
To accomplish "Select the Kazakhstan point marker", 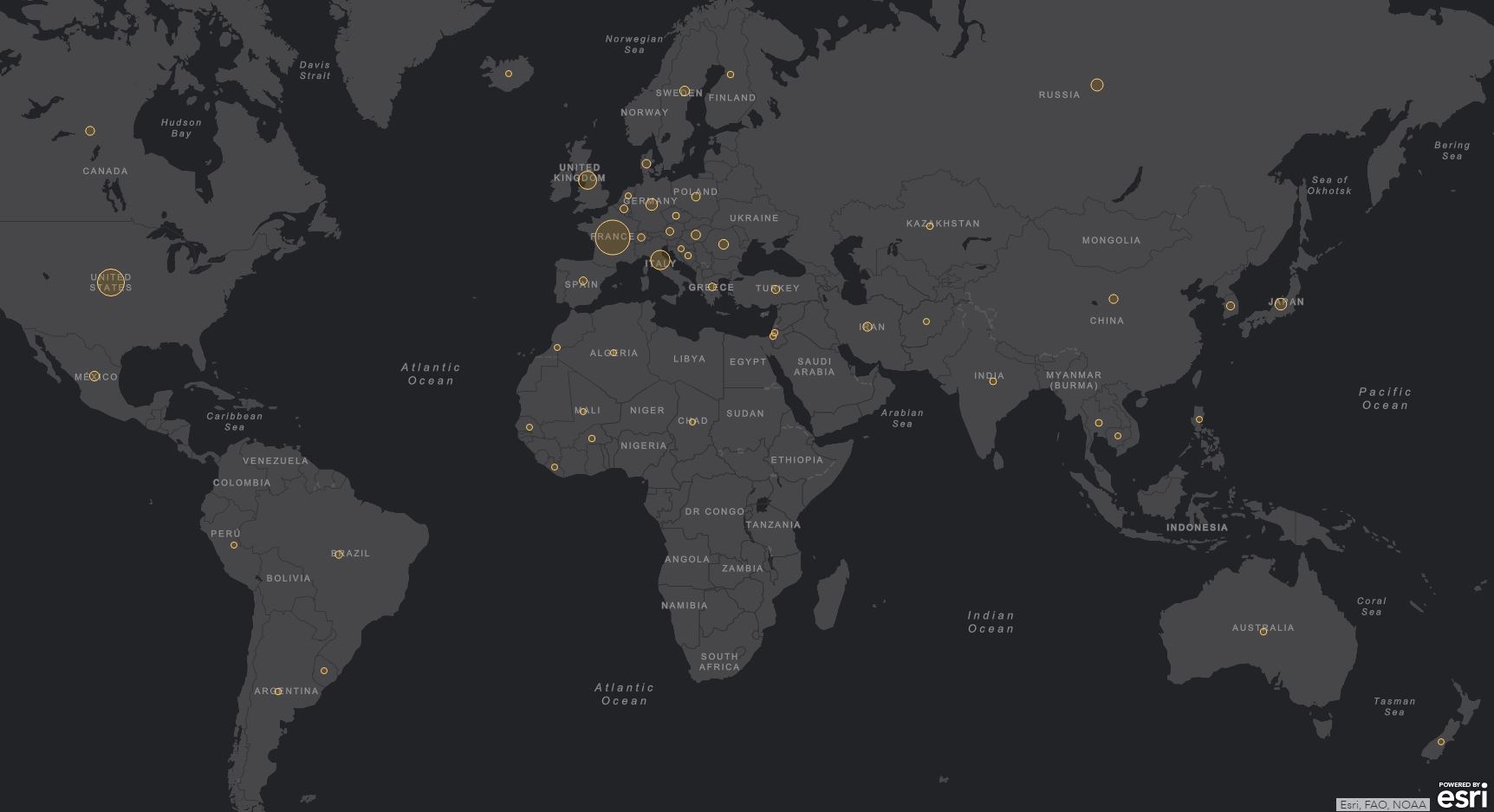I will (930, 226).
